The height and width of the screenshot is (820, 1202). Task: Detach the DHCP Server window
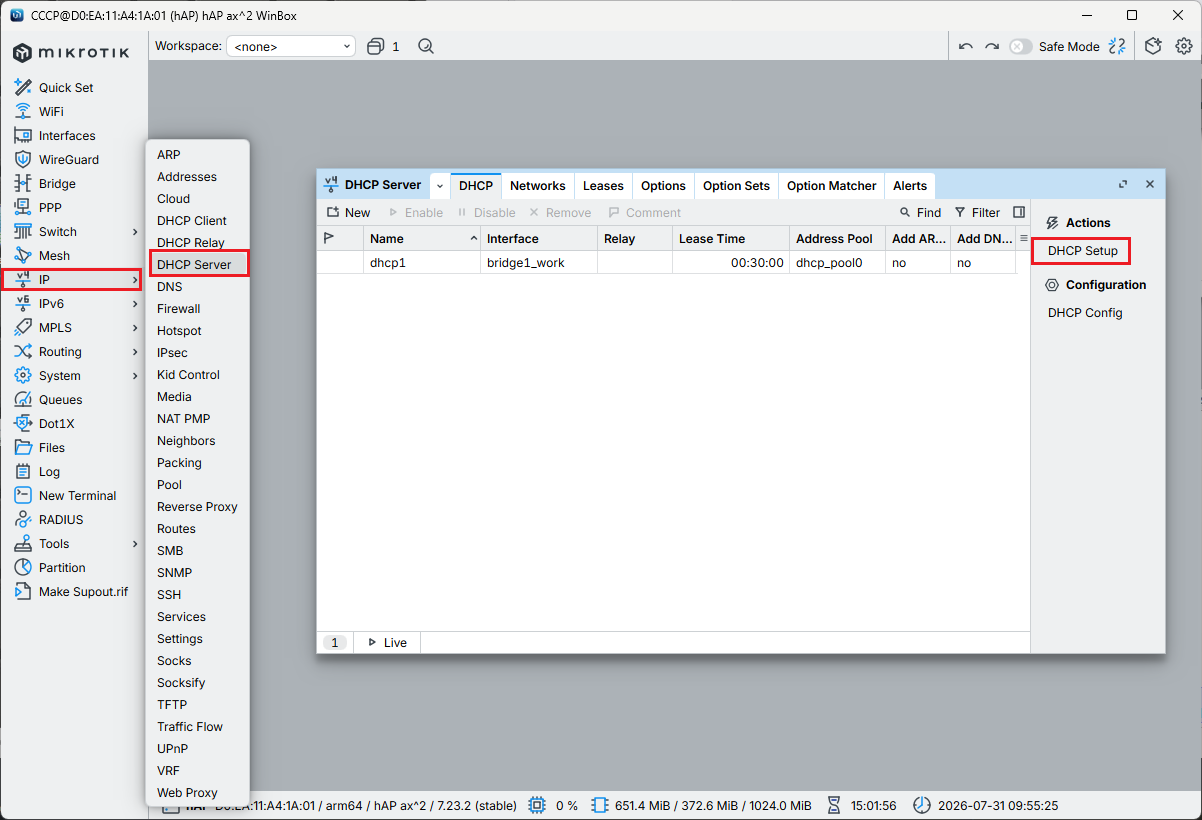point(1123,184)
